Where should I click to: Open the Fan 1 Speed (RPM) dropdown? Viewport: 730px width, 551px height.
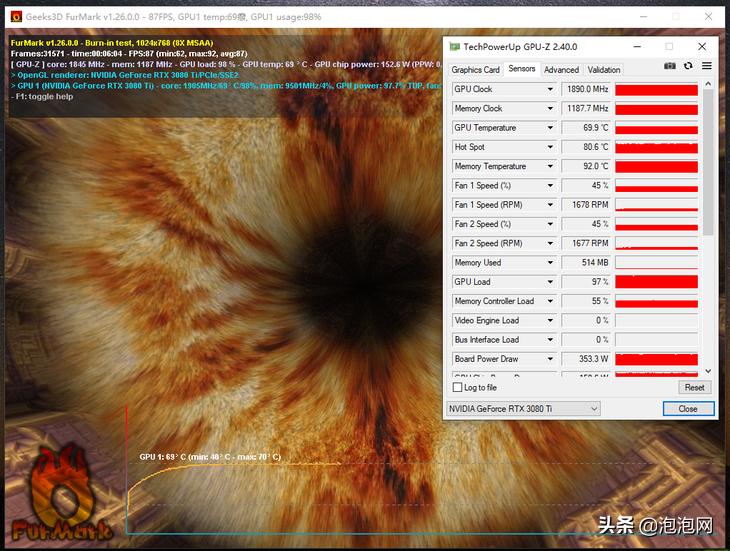(550, 205)
